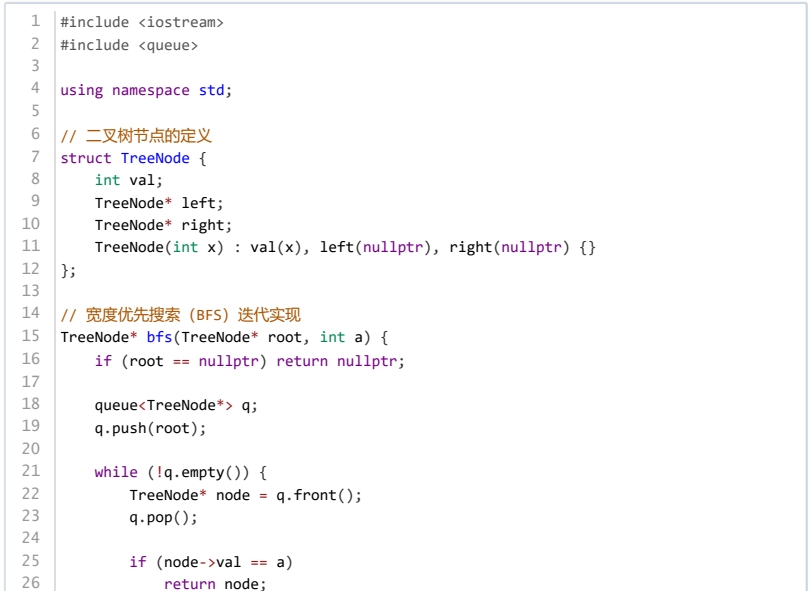Click the 'q.pop();' statement
812x591 pixels.
coord(163,518)
